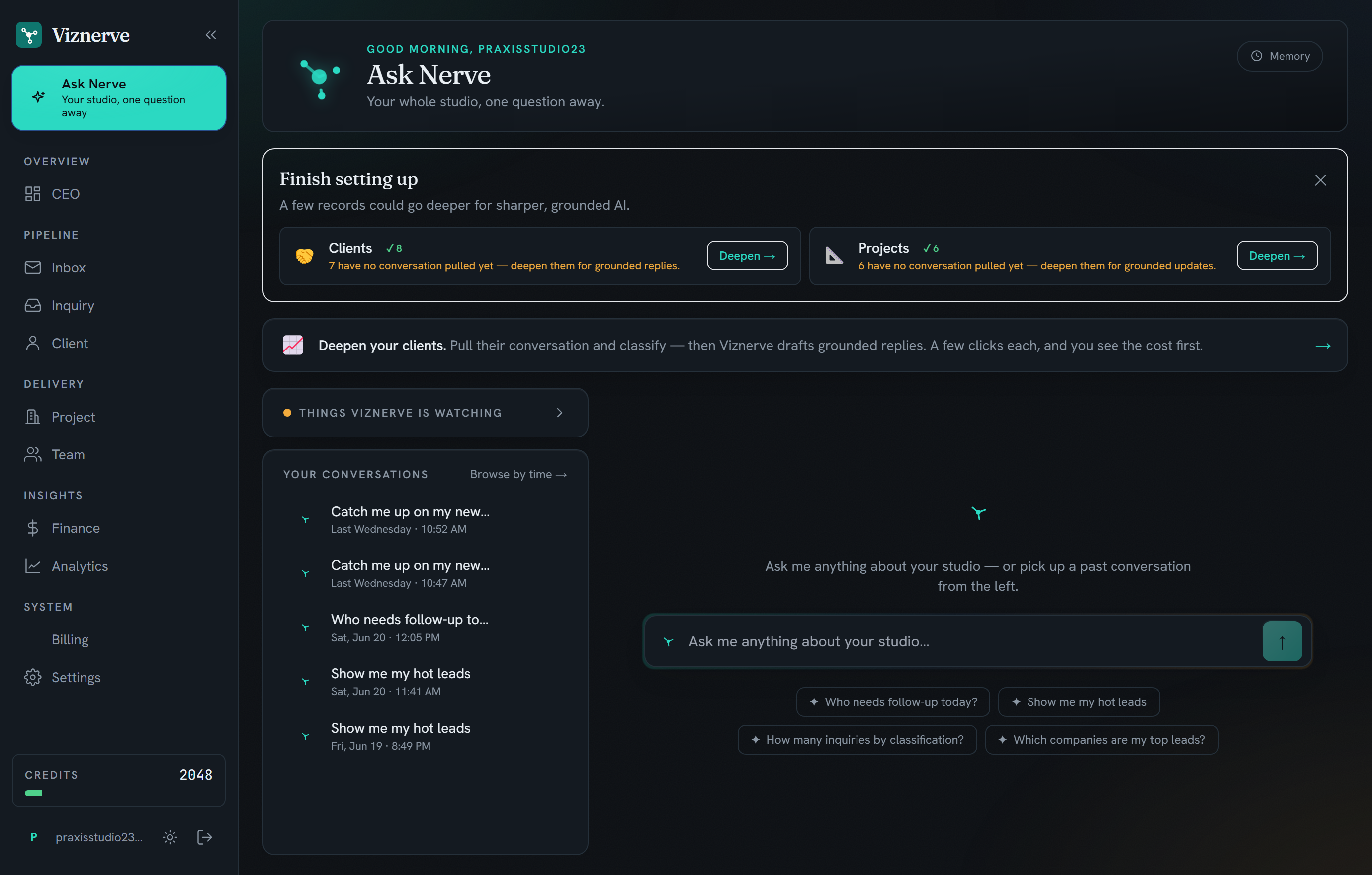Toggle the light/dark theme sun icon

(x=170, y=837)
